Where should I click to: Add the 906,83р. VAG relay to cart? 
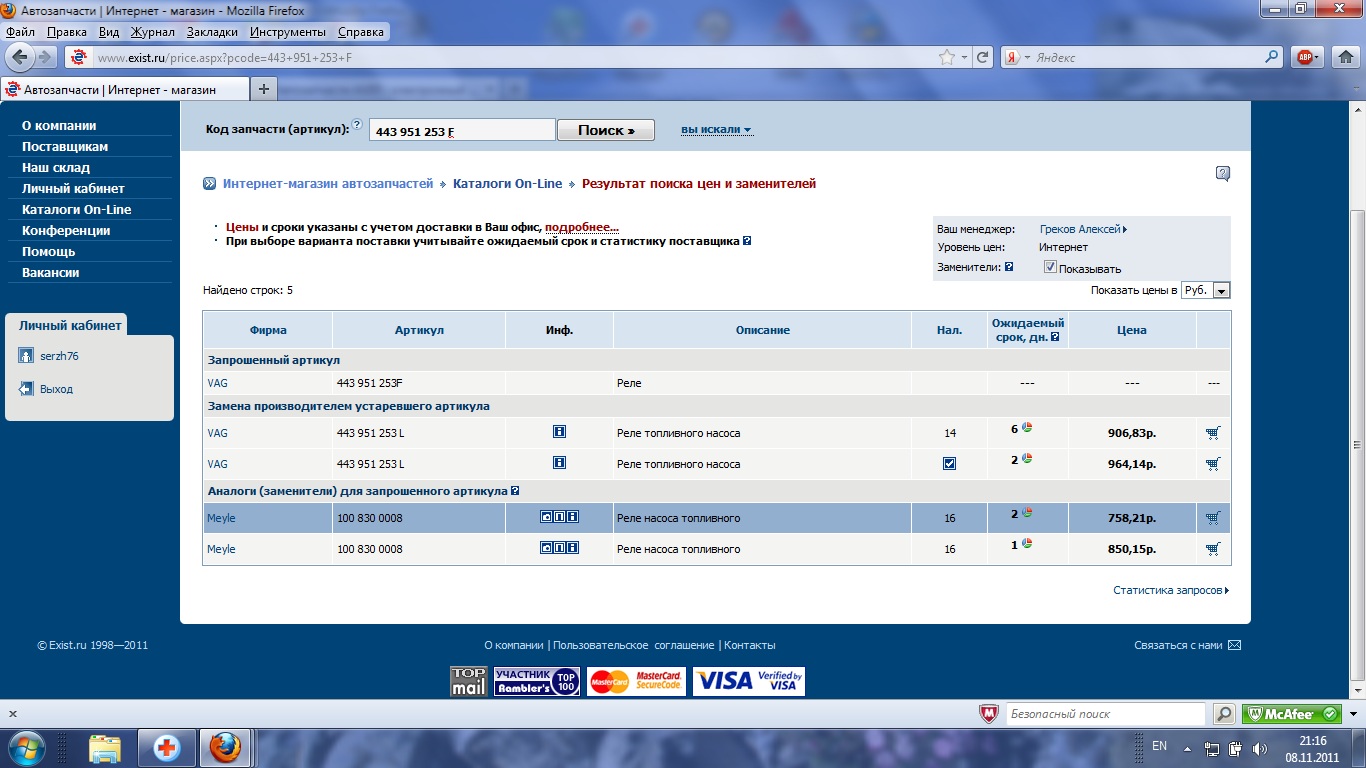(1213, 433)
